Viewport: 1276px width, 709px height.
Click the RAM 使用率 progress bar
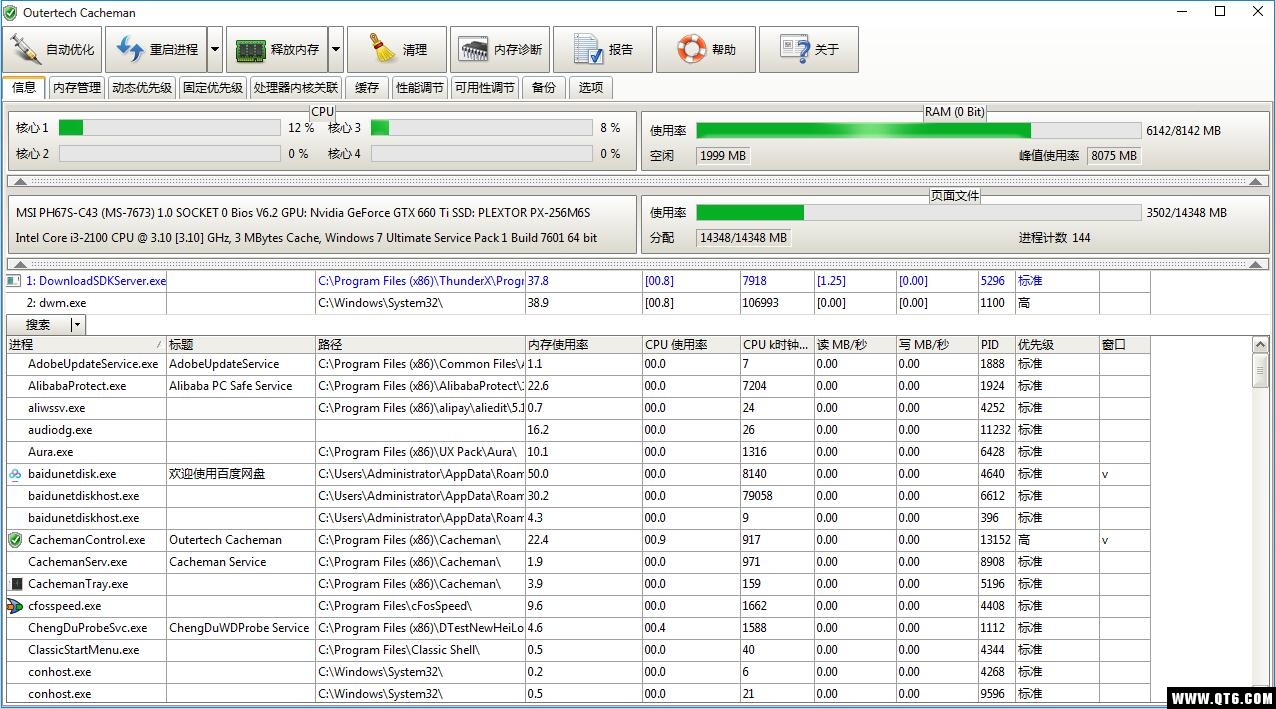pos(918,130)
